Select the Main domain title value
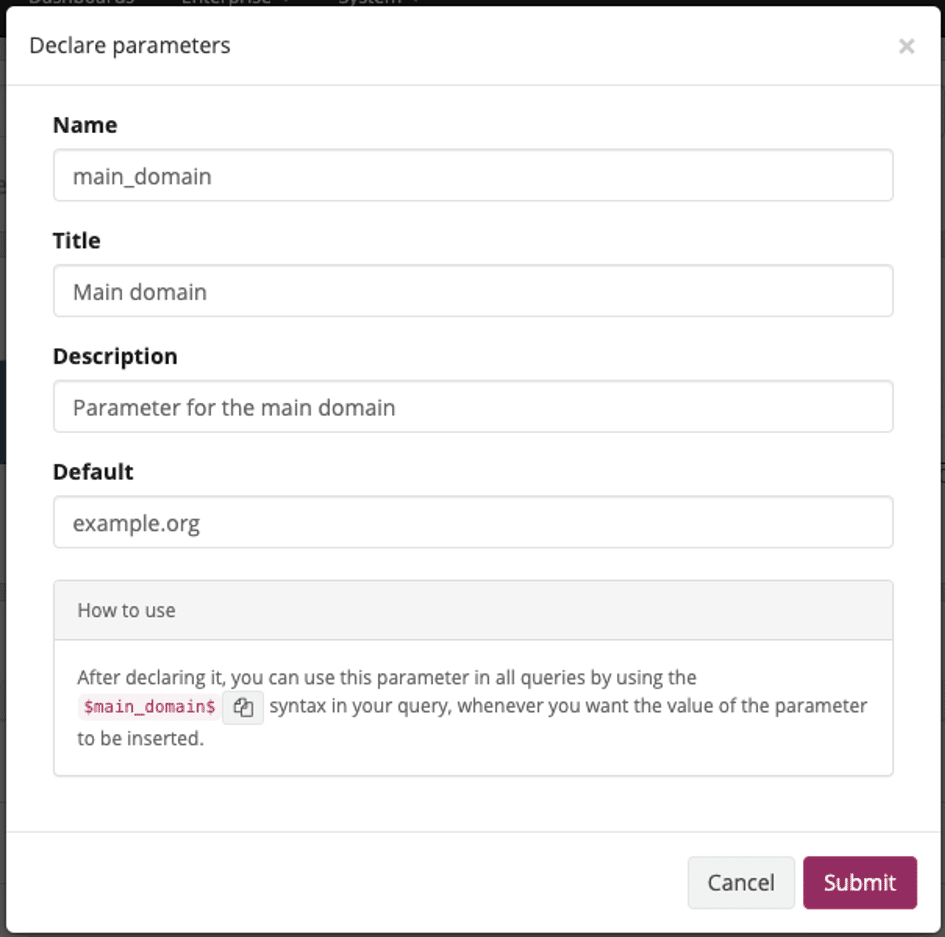The height and width of the screenshot is (937, 945). point(133,291)
